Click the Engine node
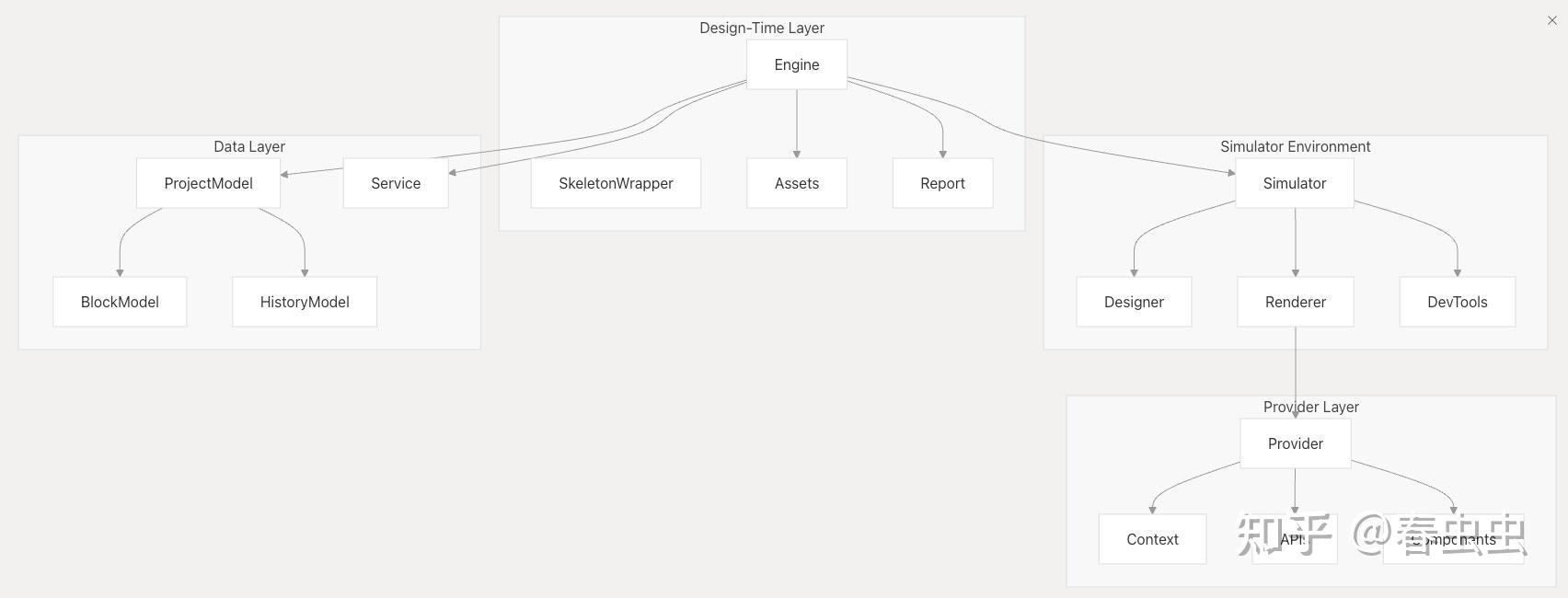 point(796,64)
